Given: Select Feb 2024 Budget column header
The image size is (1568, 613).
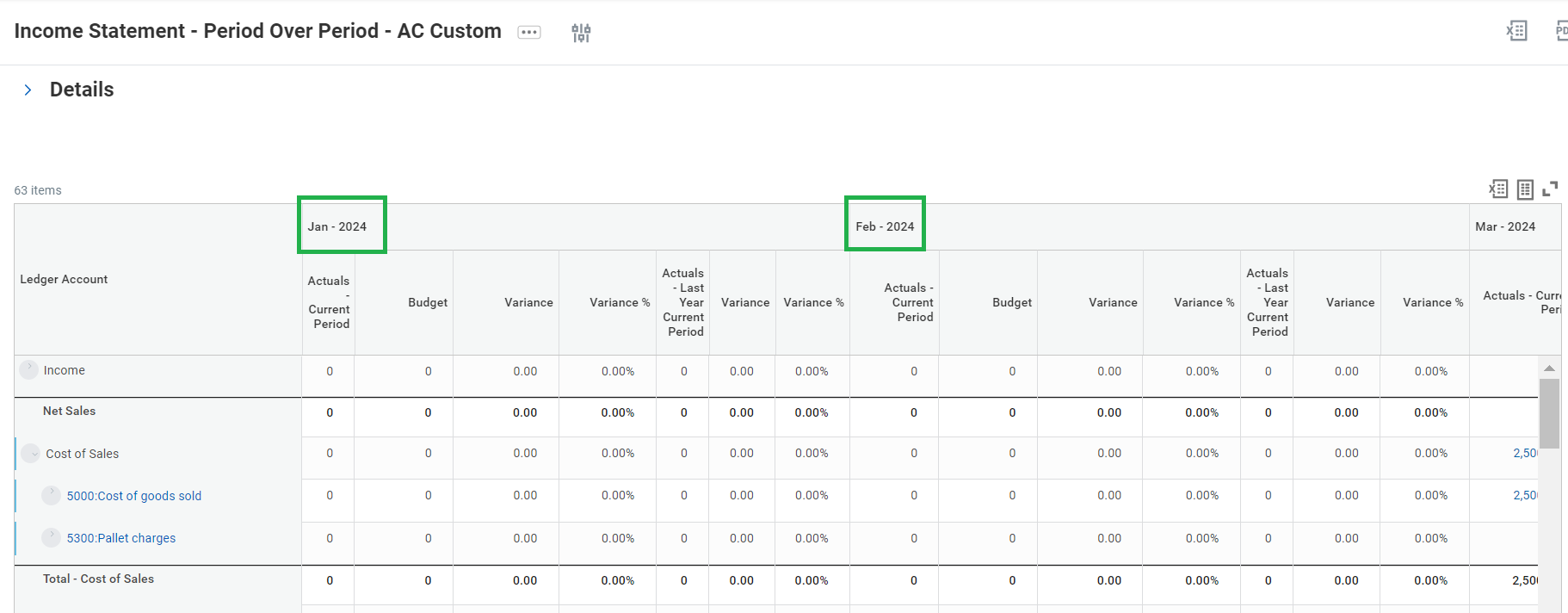Looking at the screenshot, I should [1012, 302].
